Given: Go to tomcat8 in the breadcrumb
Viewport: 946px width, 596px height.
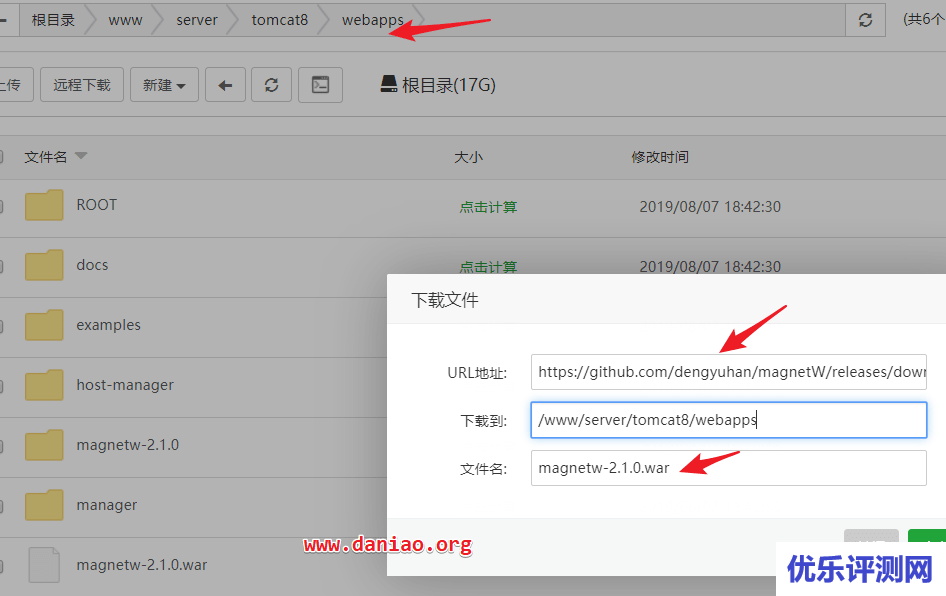Looking at the screenshot, I should pyautogui.click(x=279, y=20).
